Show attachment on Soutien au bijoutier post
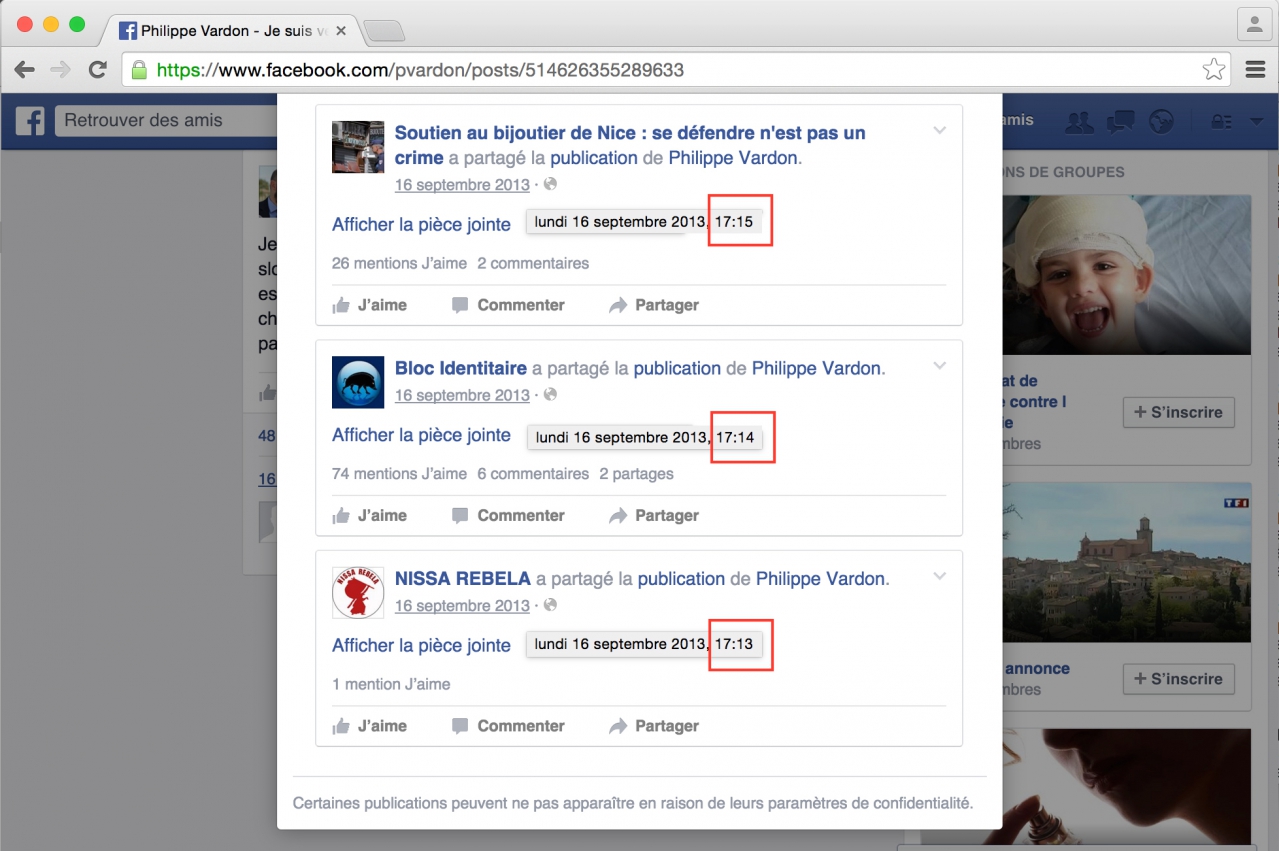Image resolution: width=1279 pixels, height=851 pixels. (421, 224)
